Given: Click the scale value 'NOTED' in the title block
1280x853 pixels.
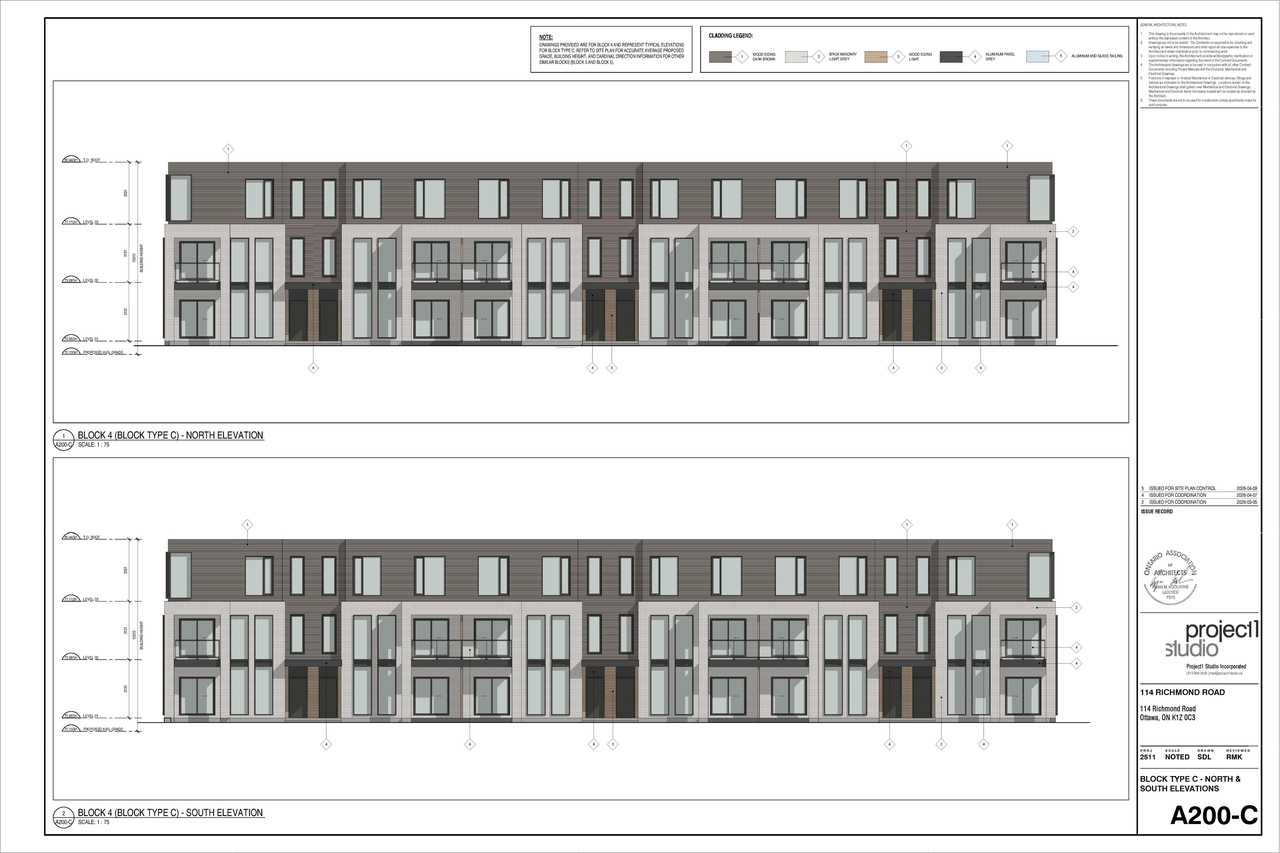Looking at the screenshot, I should point(1178,759).
